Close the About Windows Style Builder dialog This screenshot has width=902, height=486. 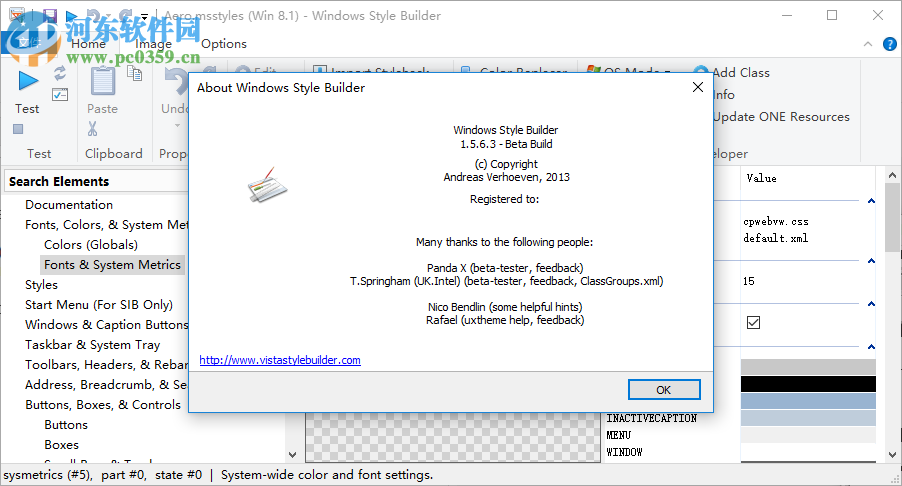coord(698,87)
